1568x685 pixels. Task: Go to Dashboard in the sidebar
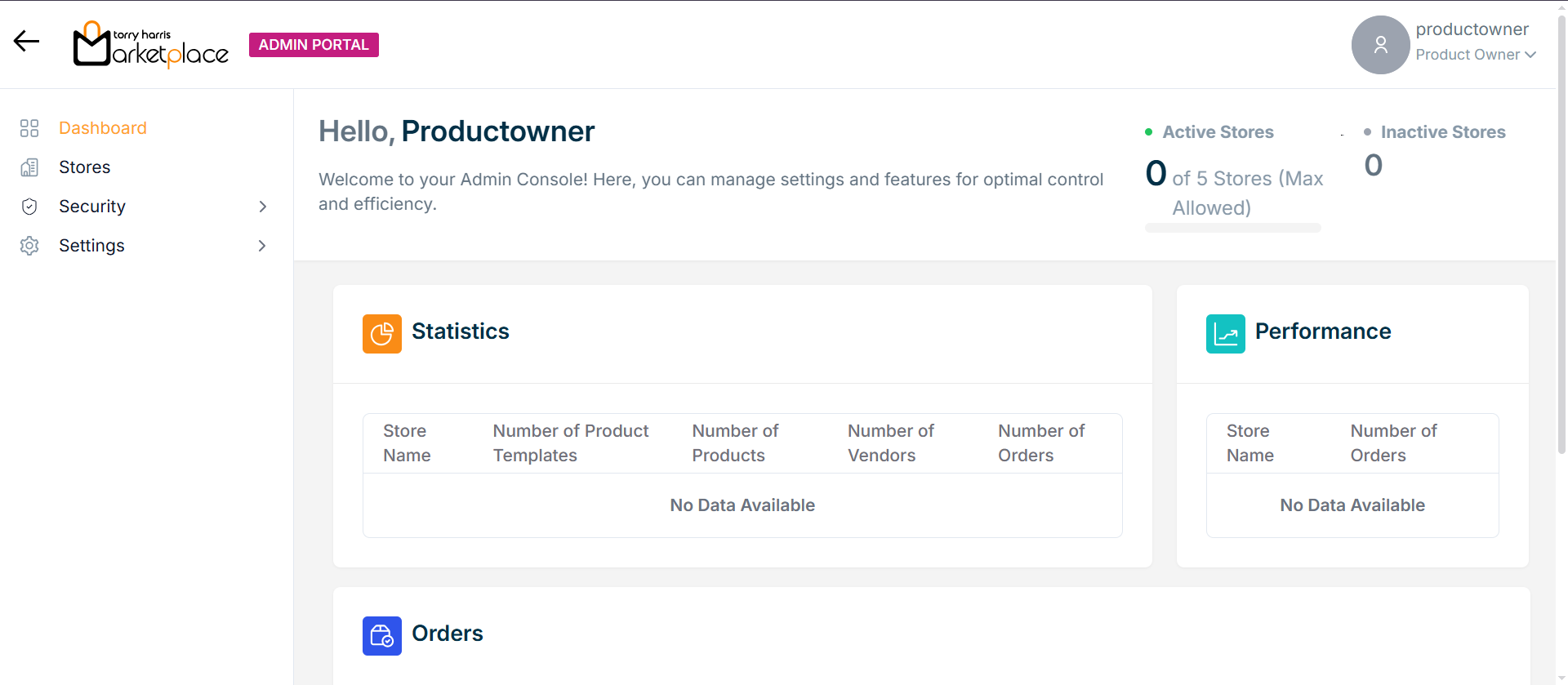103,128
